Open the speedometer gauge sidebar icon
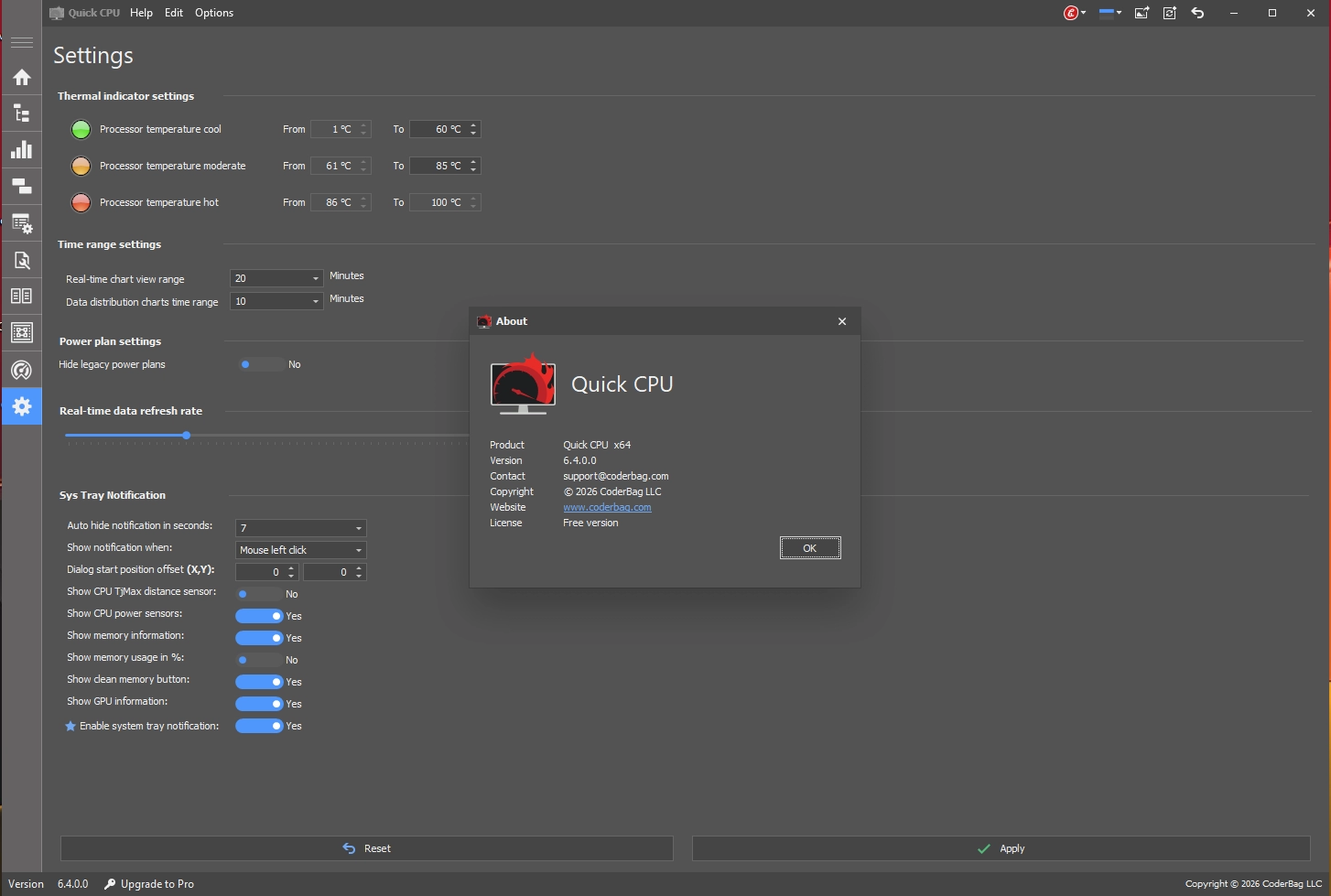The width and height of the screenshot is (1331, 896). pos(22,370)
